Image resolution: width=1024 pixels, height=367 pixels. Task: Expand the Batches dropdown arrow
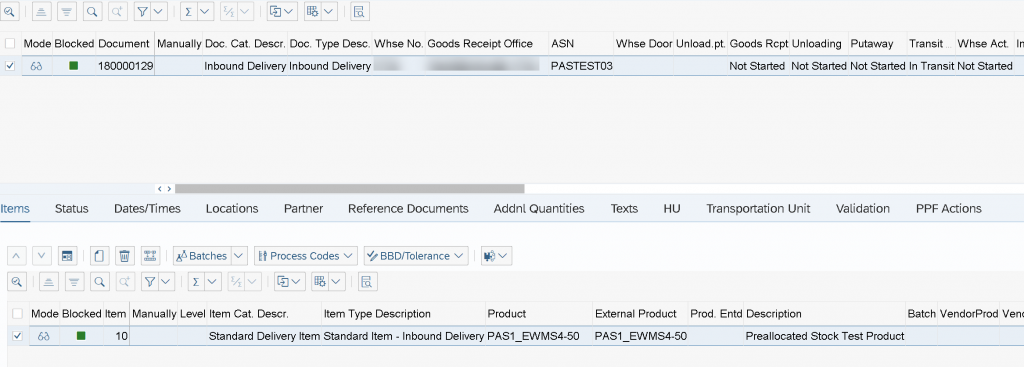tap(239, 256)
